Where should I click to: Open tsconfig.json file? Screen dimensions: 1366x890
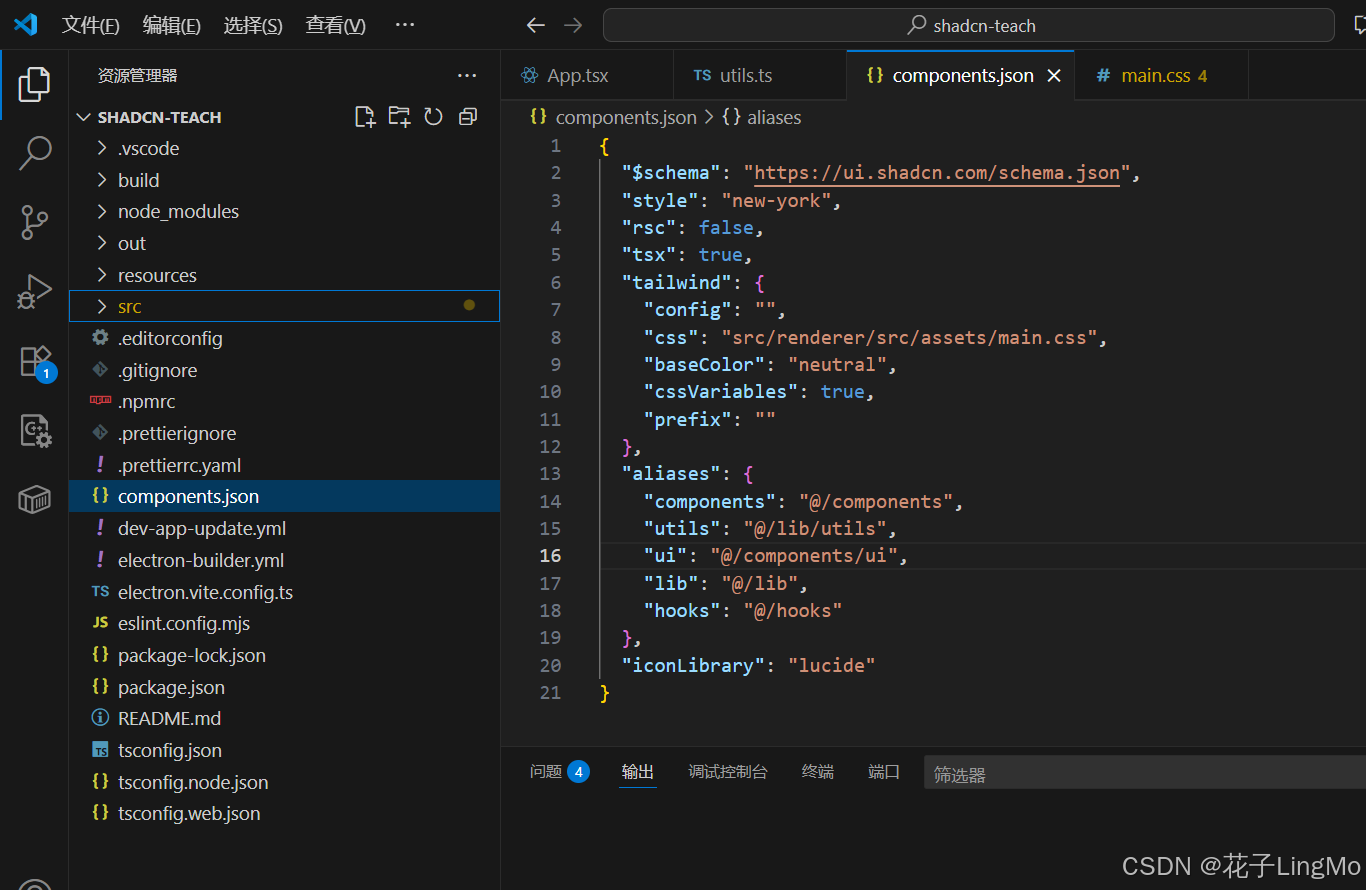(x=284, y=750)
